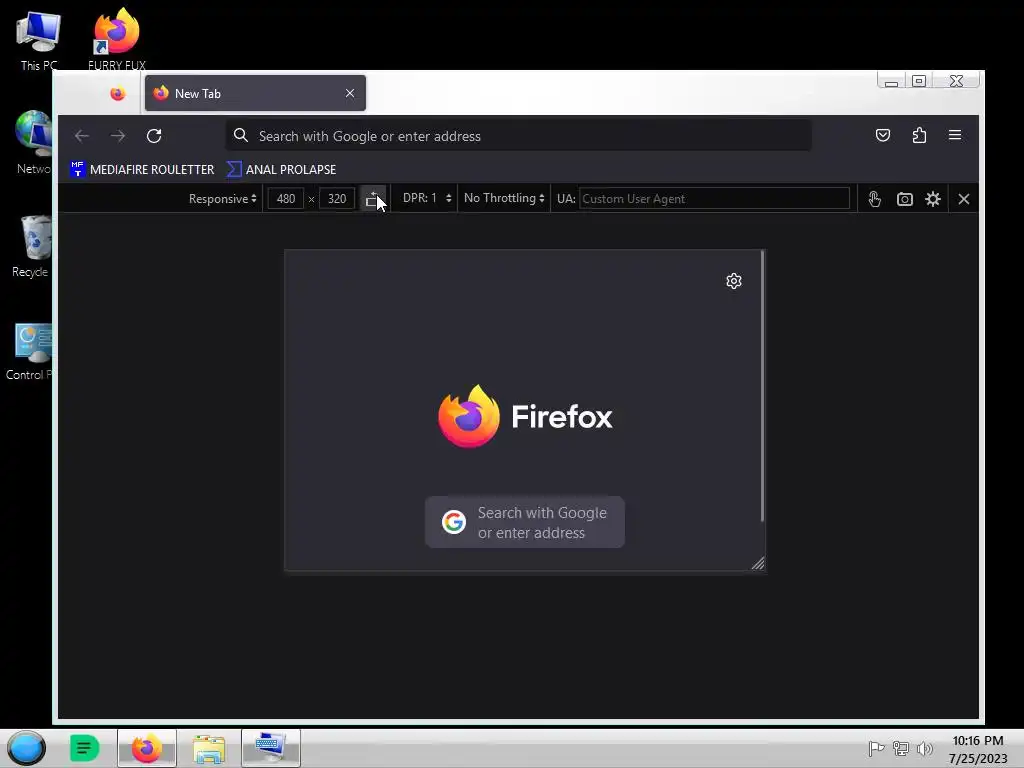Click the network tray icon
Viewport: 1024px width, 768px height.
click(x=901, y=748)
